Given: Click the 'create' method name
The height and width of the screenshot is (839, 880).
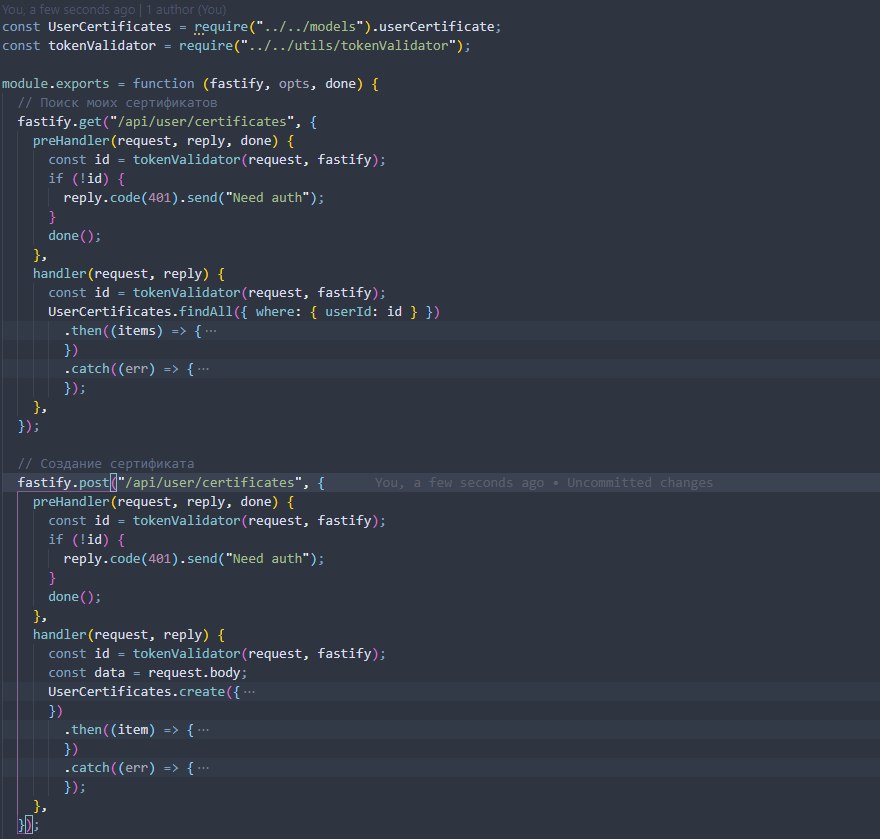Looking at the screenshot, I should pyautogui.click(x=202, y=692).
